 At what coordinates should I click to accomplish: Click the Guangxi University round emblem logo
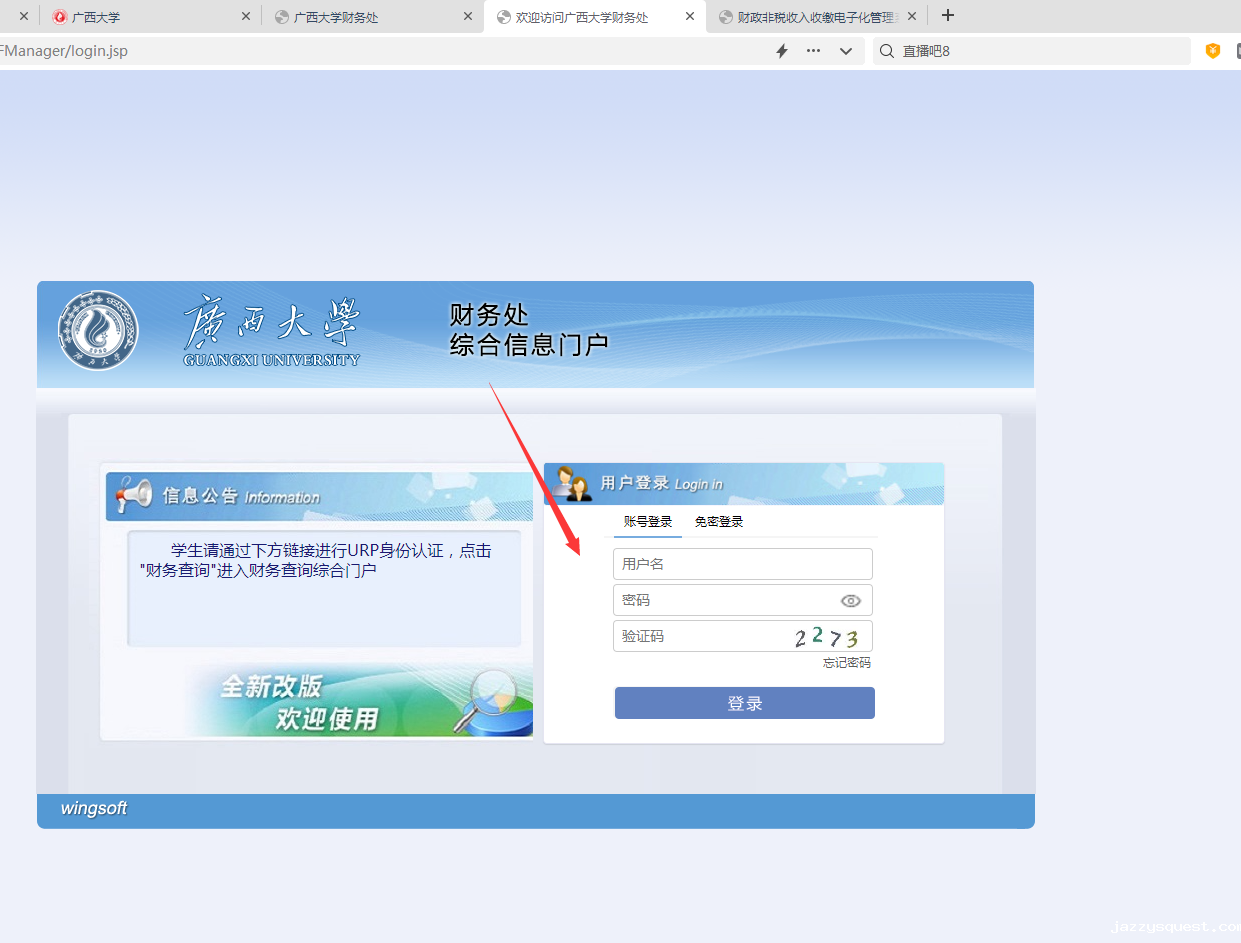98,331
